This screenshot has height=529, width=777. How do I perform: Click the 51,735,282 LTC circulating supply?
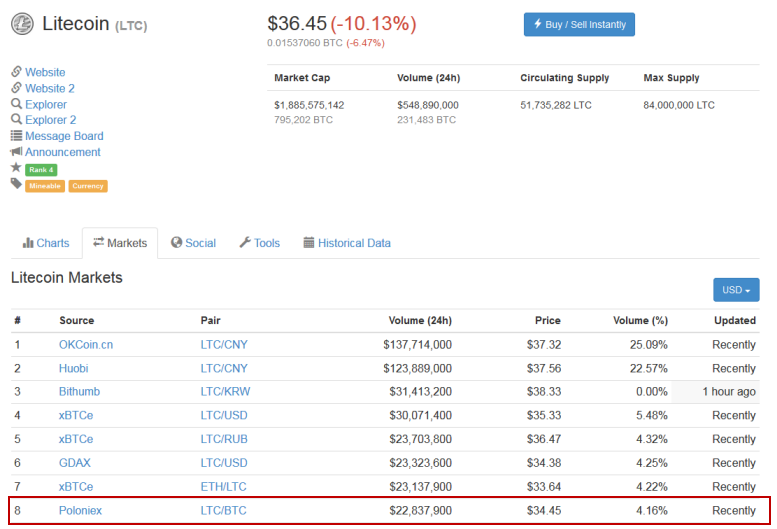pos(556,105)
